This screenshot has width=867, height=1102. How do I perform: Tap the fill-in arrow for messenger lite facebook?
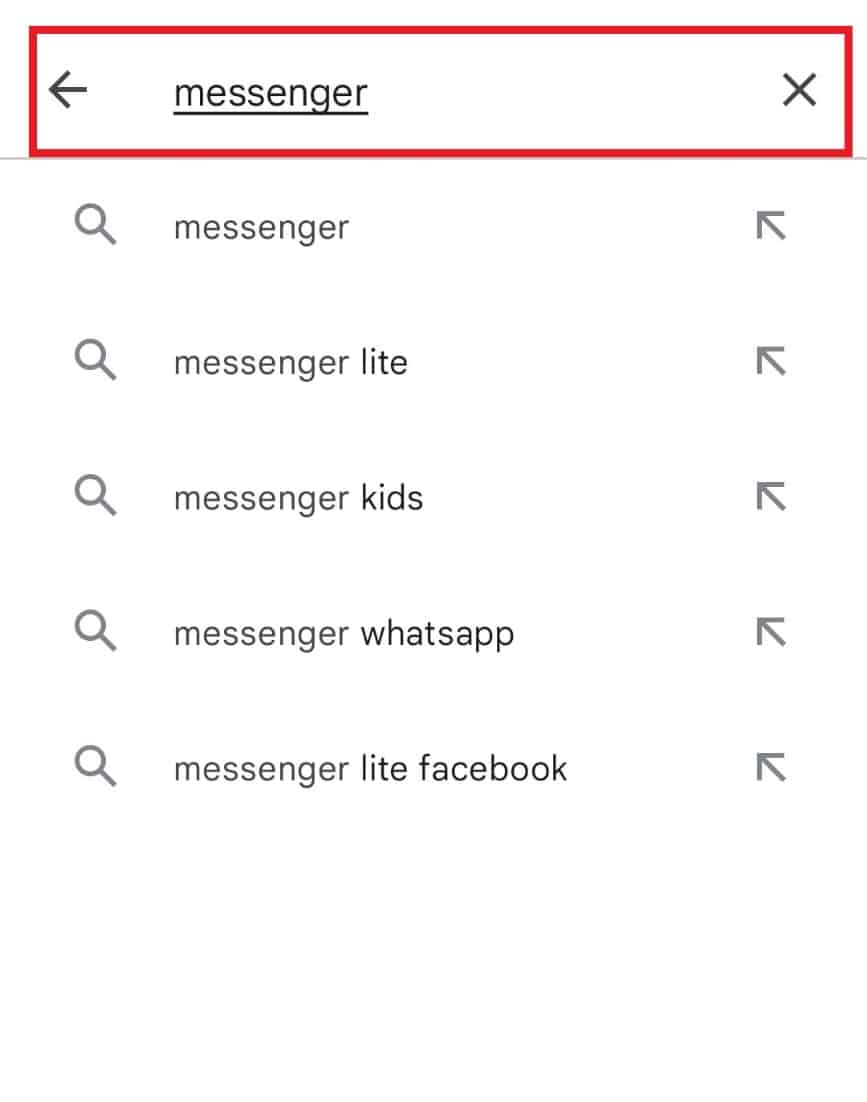tap(771, 767)
